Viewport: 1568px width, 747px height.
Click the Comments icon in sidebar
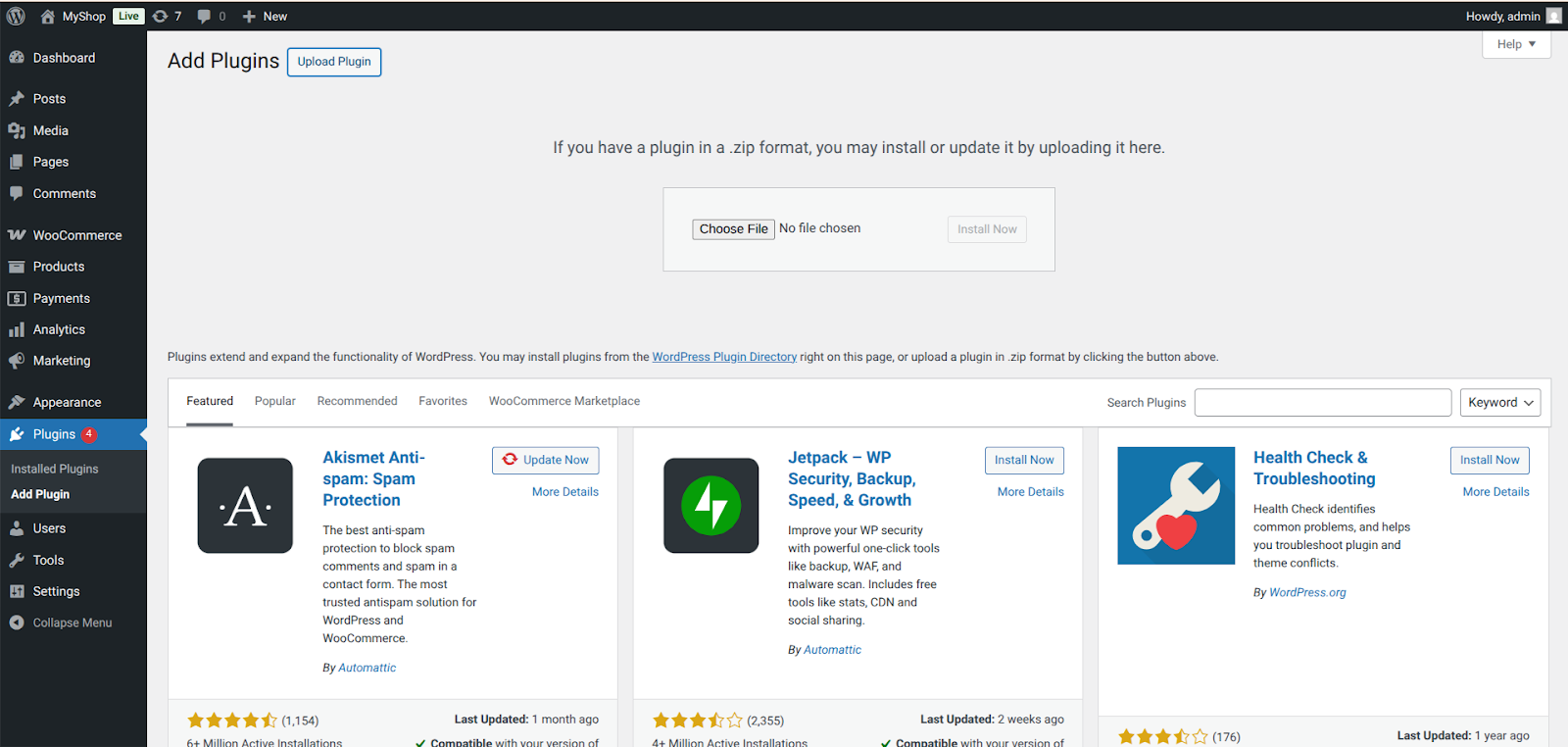[x=17, y=193]
